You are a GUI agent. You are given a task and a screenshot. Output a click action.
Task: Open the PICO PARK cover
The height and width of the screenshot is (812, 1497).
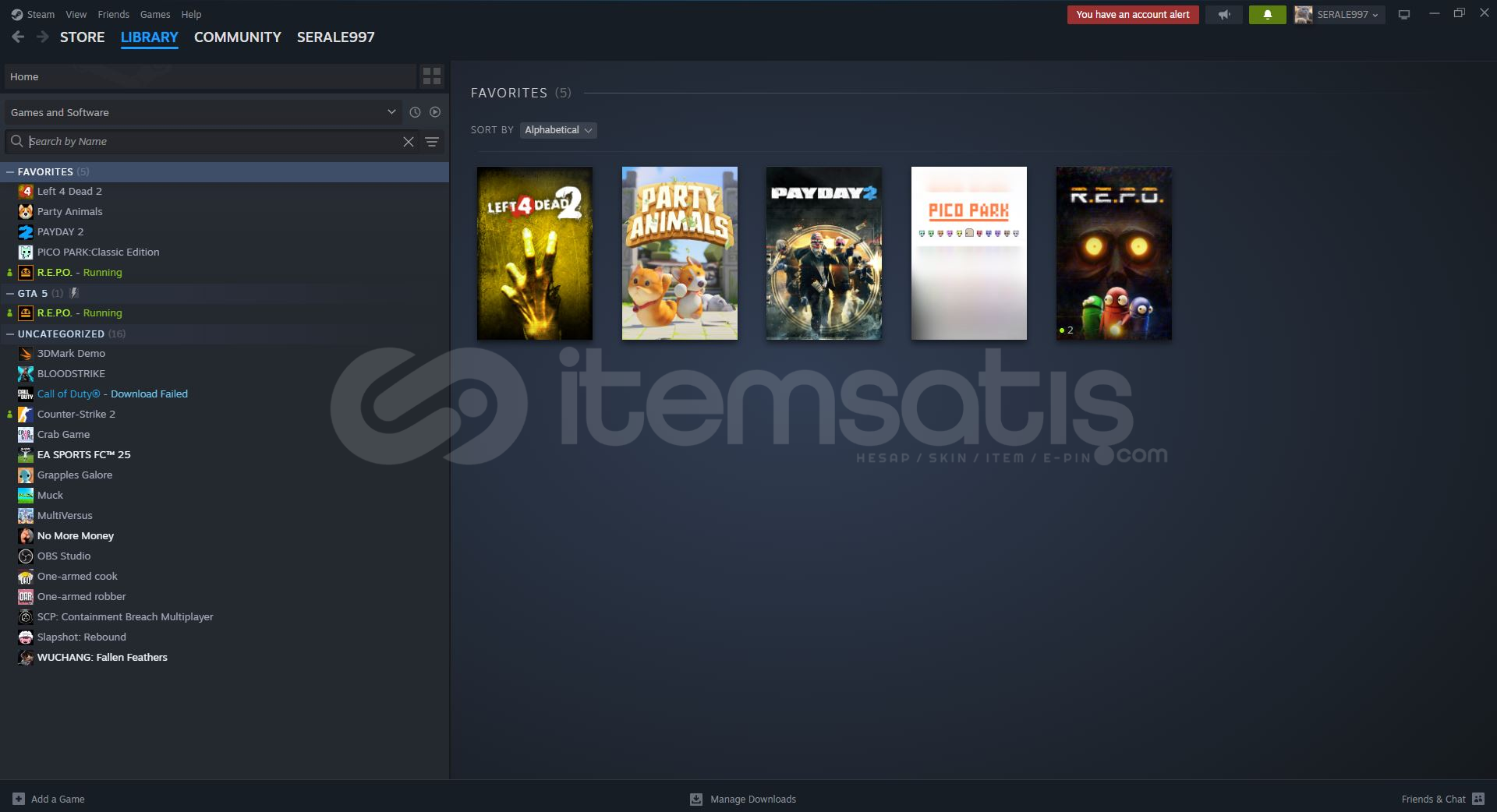[x=969, y=253]
